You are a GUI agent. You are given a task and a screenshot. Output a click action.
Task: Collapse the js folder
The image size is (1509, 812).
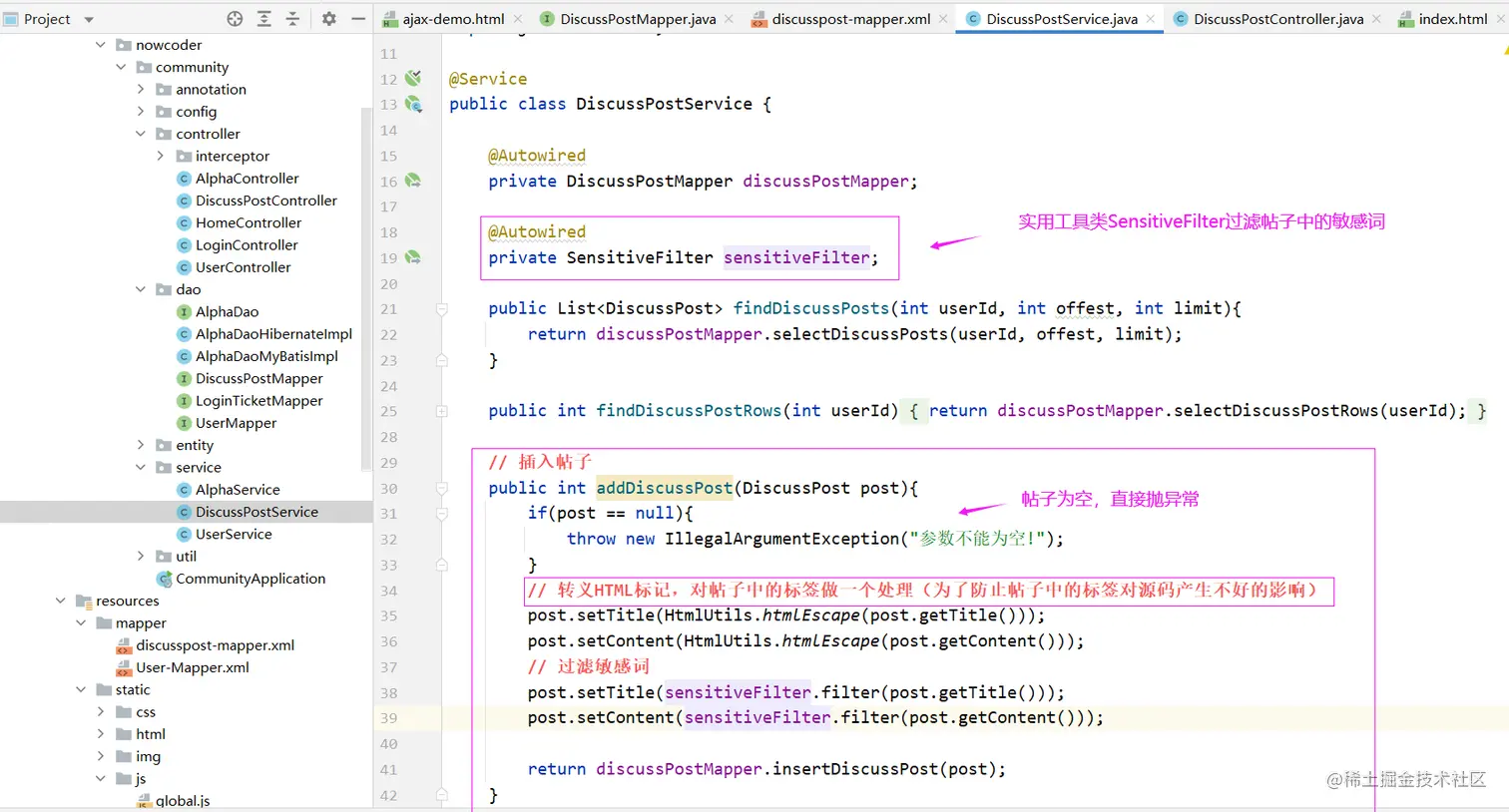coord(101,778)
